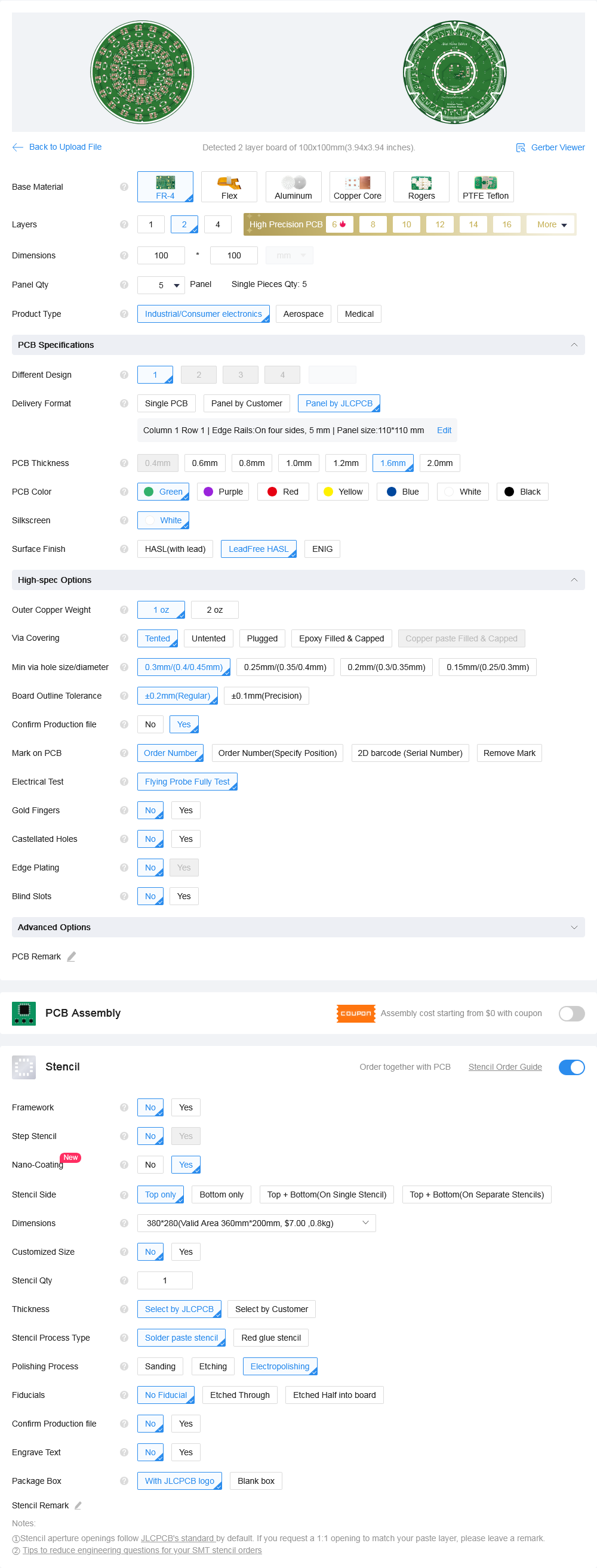The height and width of the screenshot is (1568, 597).
Task: Enable the PCB Assembly toggle switch
Action: (x=571, y=1014)
